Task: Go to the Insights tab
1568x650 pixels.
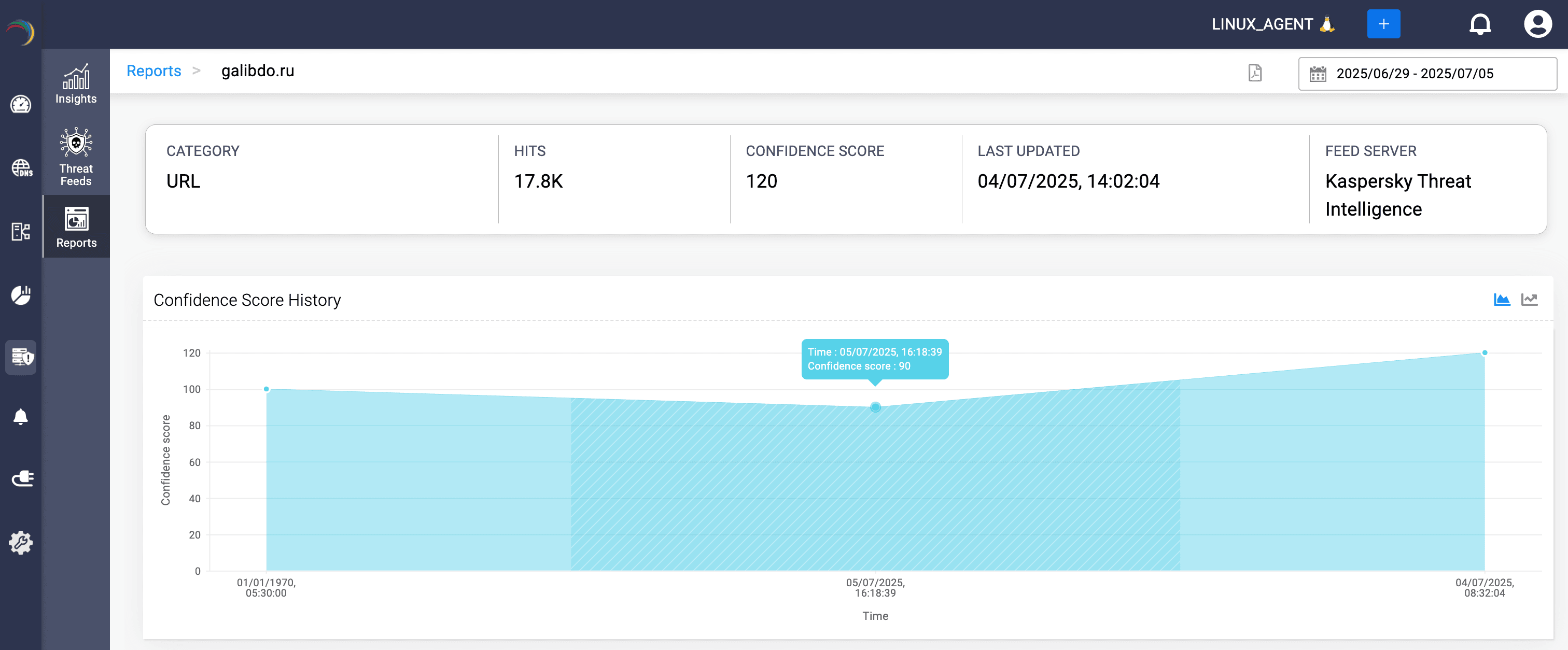Action: tap(76, 84)
